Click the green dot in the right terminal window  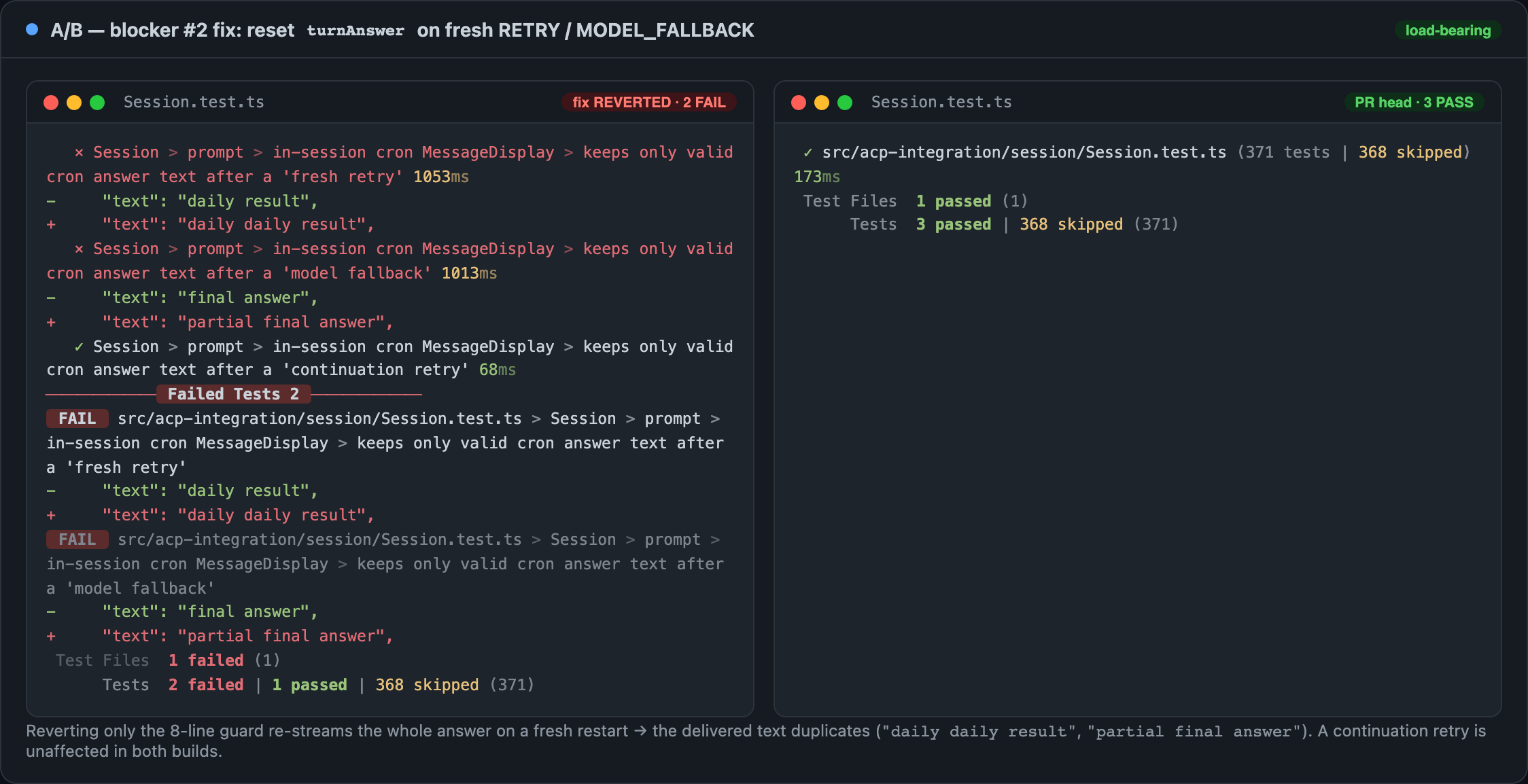point(845,103)
